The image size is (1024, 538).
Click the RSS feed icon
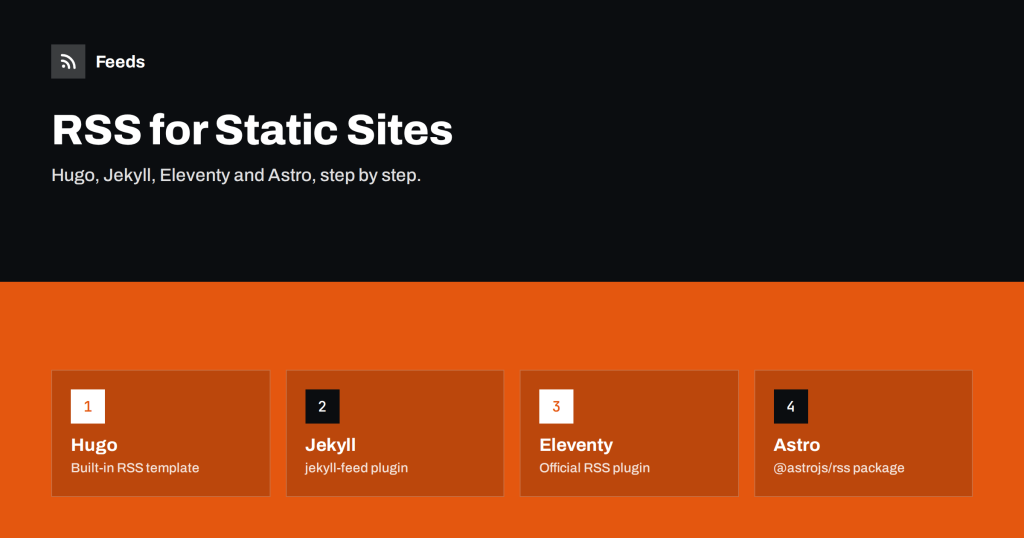[x=68, y=61]
